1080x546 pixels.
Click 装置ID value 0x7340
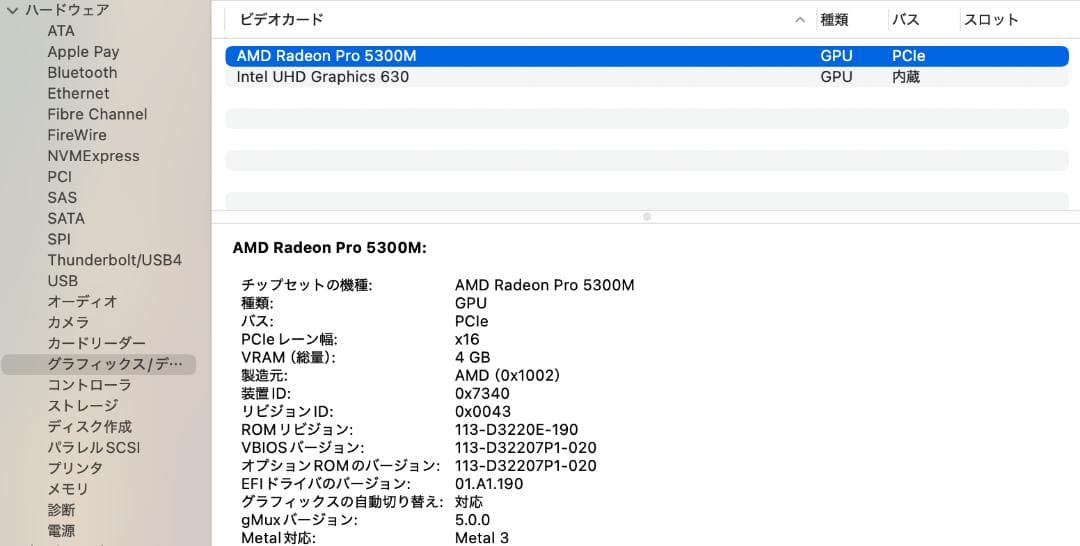coord(482,394)
